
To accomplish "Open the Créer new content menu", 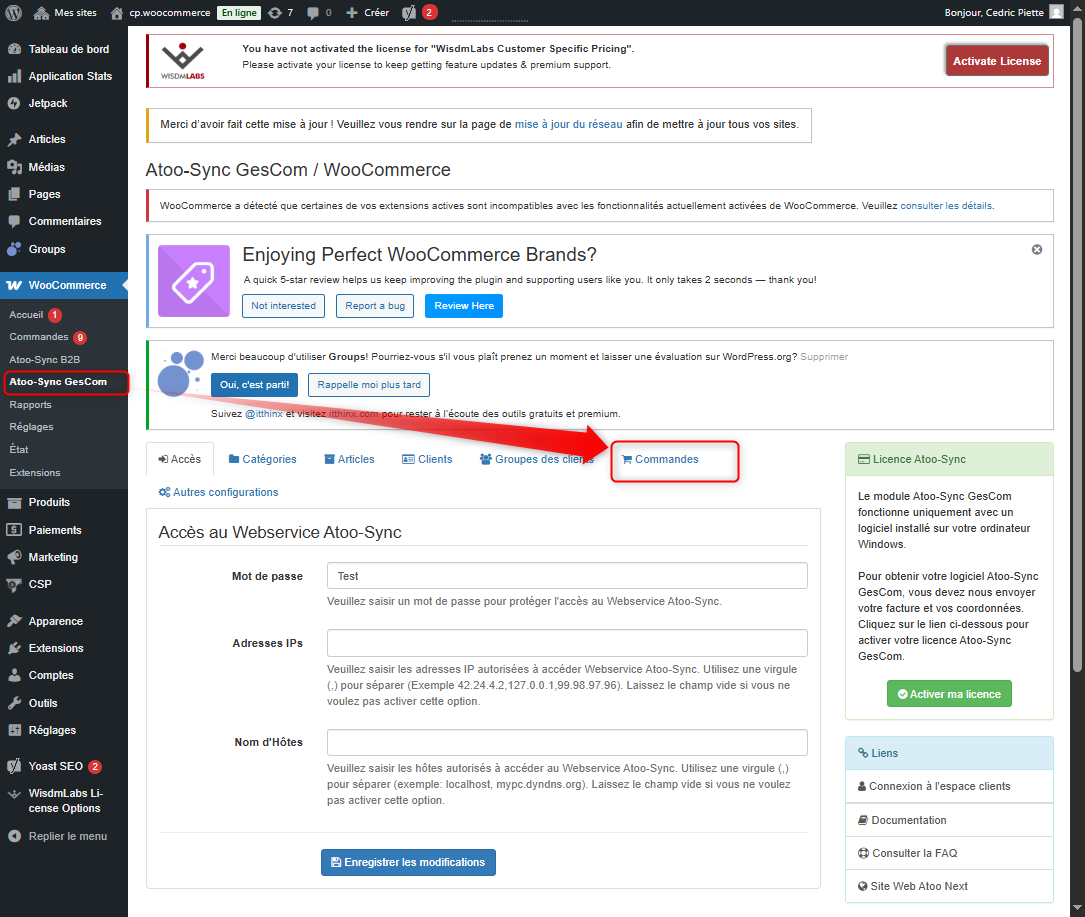I will pos(367,12).
